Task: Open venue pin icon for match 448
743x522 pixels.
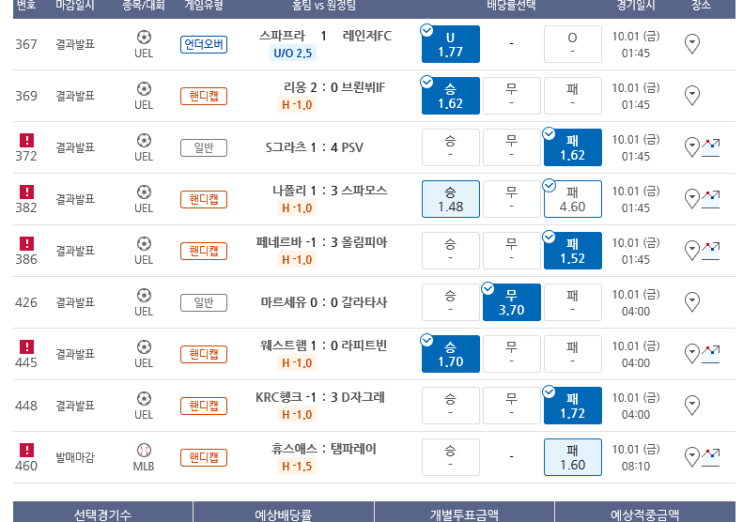Action: pyautogui.click(x=692, y=405)
